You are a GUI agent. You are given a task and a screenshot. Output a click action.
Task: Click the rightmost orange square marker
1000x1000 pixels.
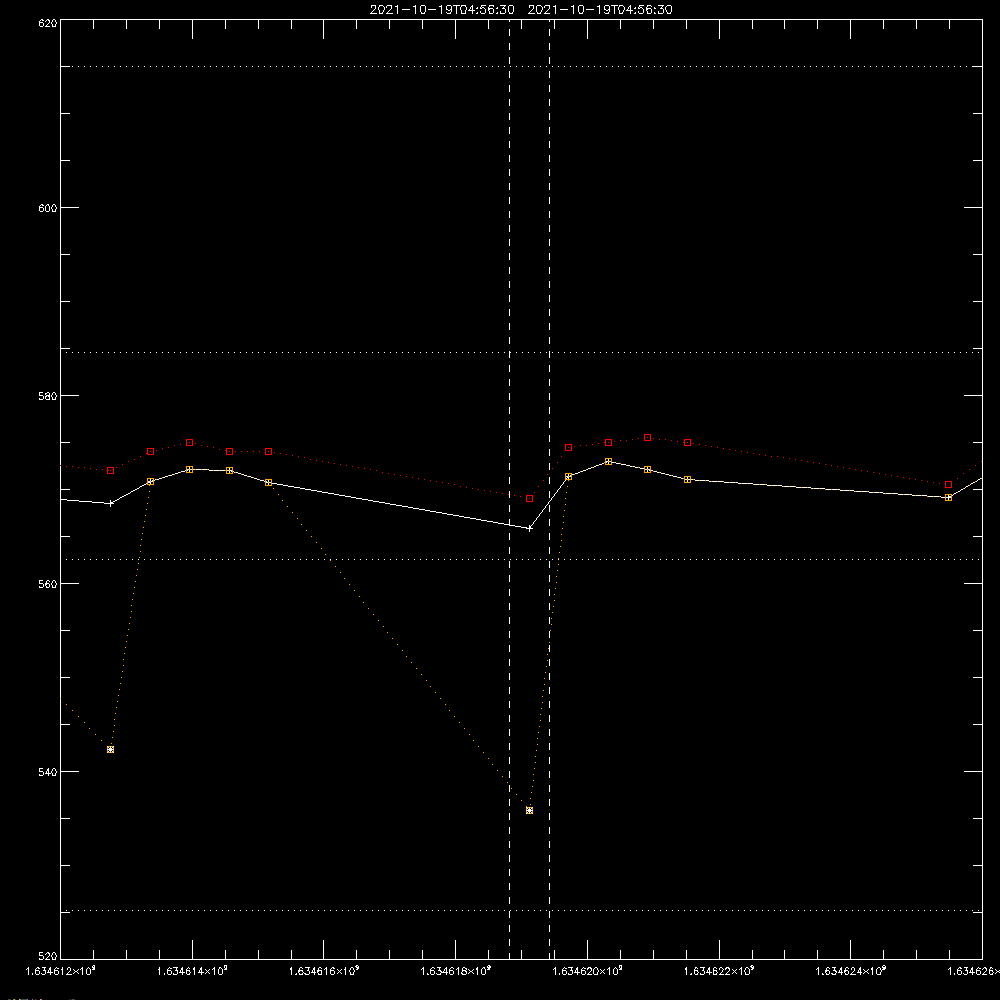948,497
